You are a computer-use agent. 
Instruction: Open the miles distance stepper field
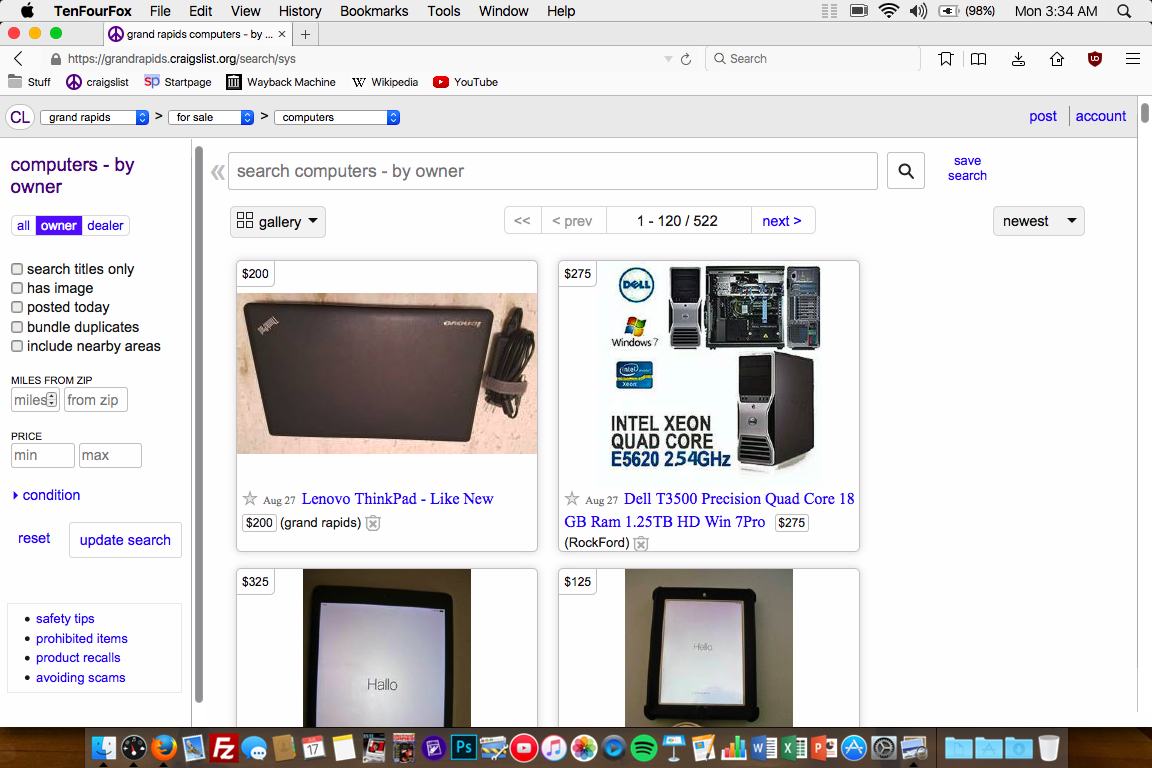point(35,400)
